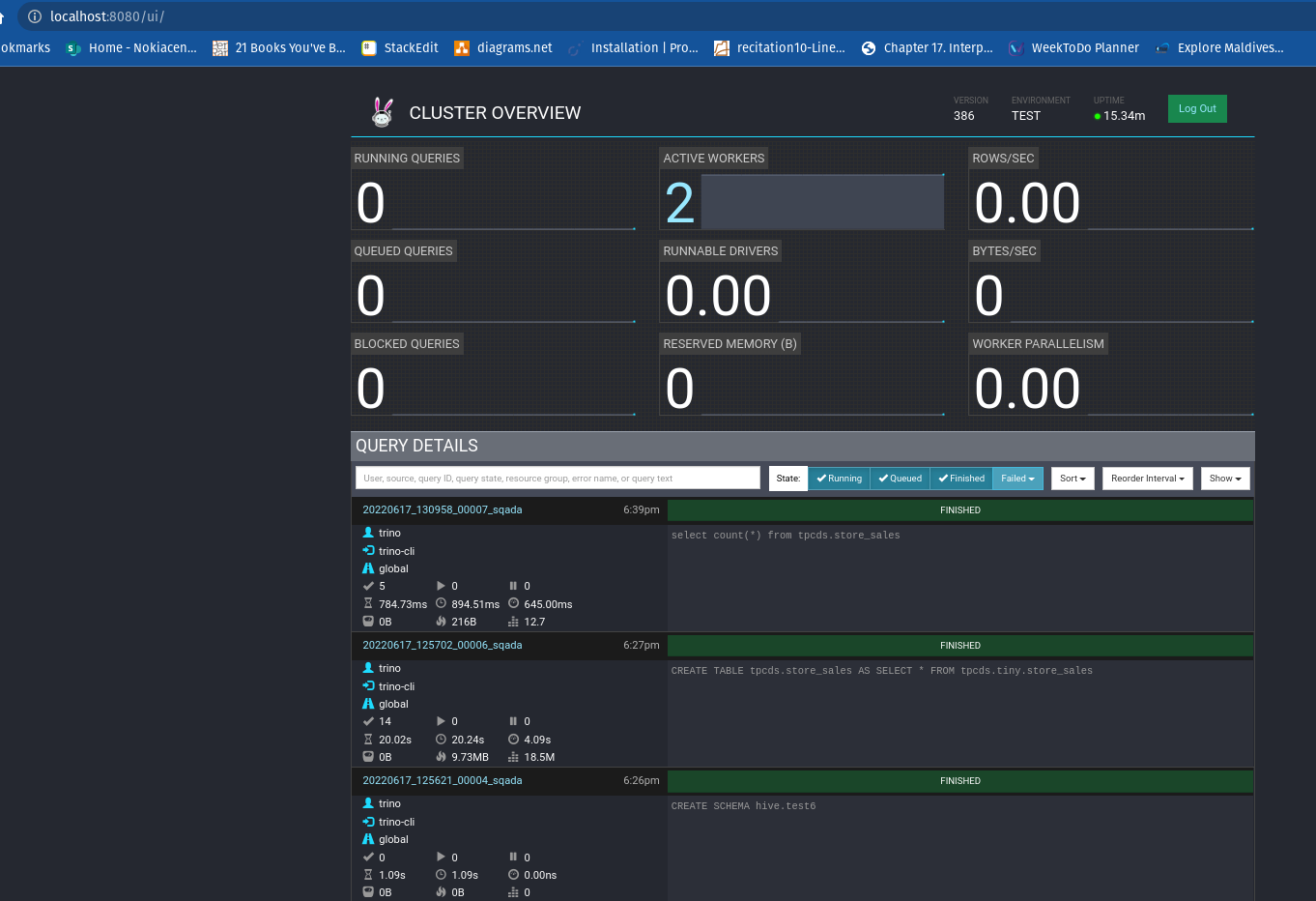Open the Explore Maldives bookmark
Screen dimensions: 1316x901
[1220, 47]
